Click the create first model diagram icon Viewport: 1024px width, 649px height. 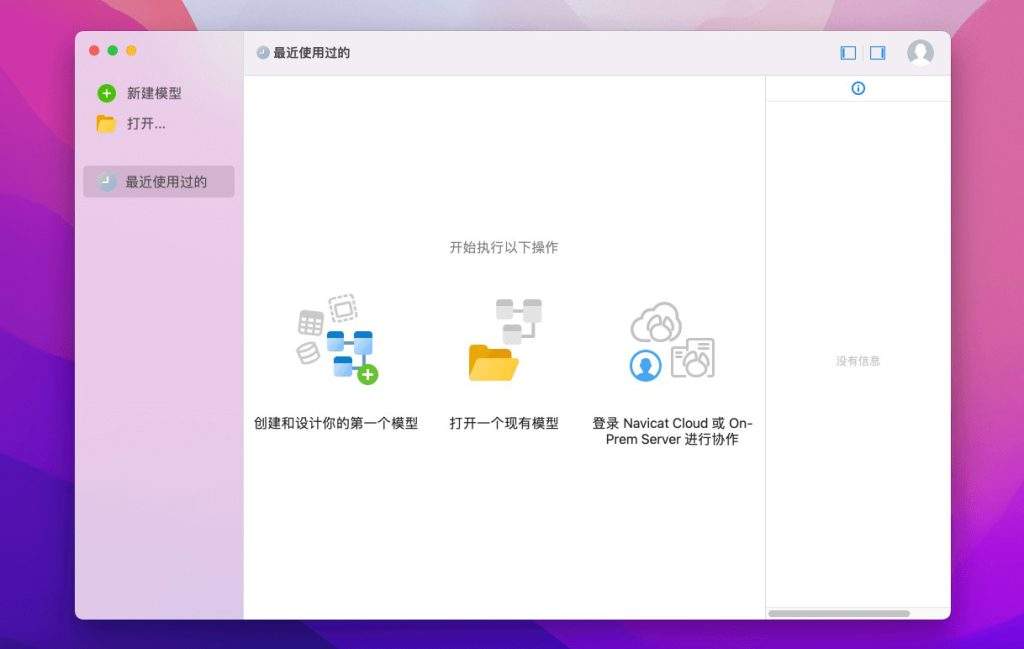coord(338,340)
